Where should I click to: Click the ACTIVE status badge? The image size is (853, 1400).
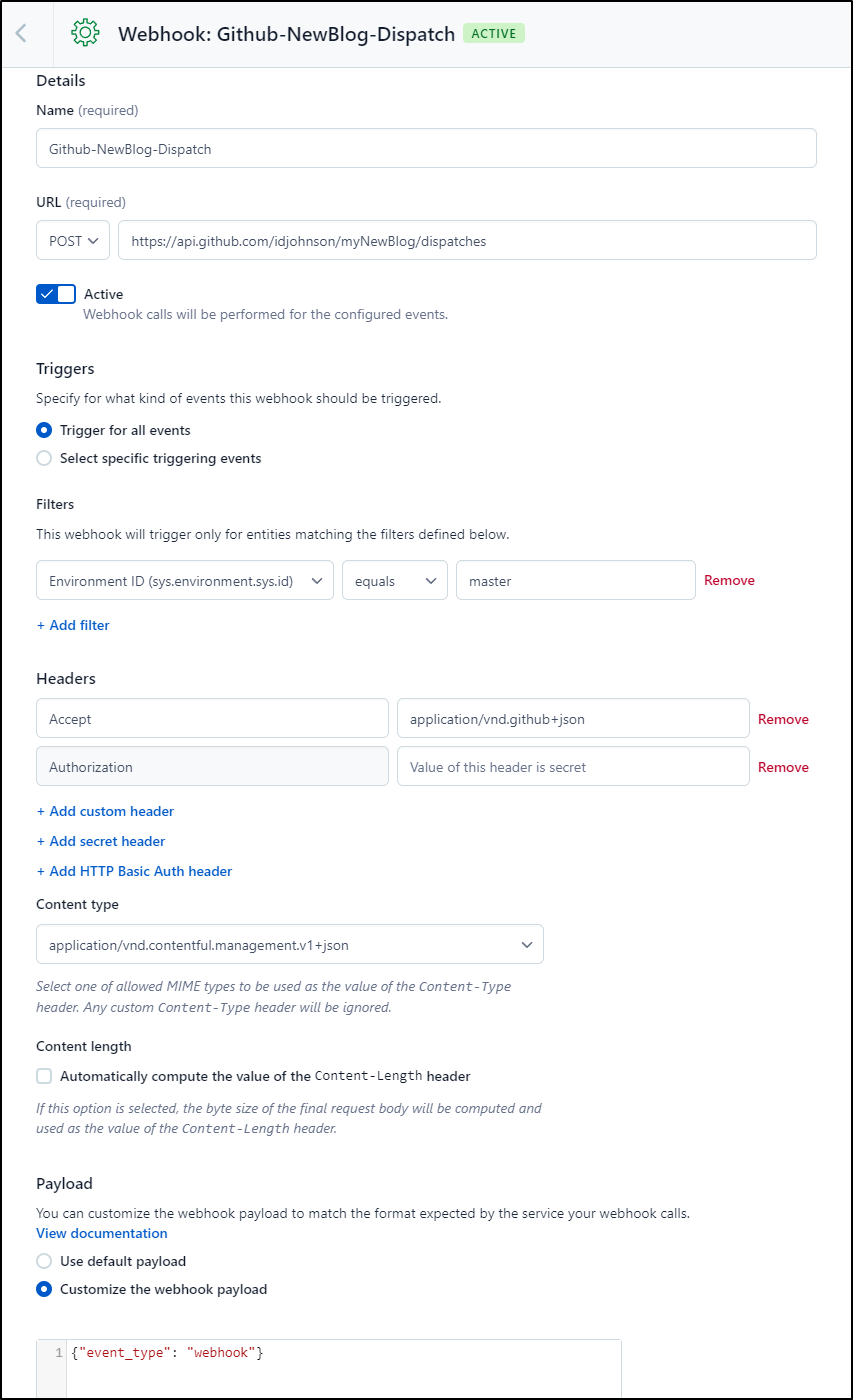494,33
